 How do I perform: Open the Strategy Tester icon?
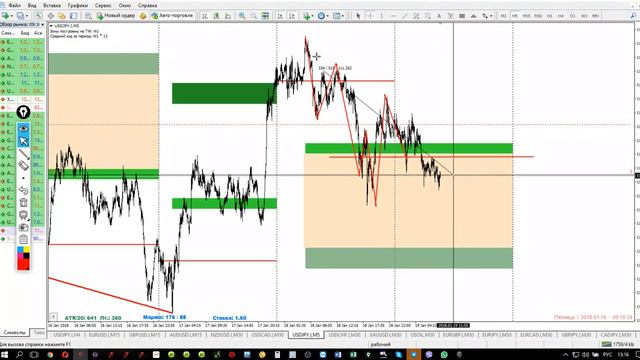88,16
